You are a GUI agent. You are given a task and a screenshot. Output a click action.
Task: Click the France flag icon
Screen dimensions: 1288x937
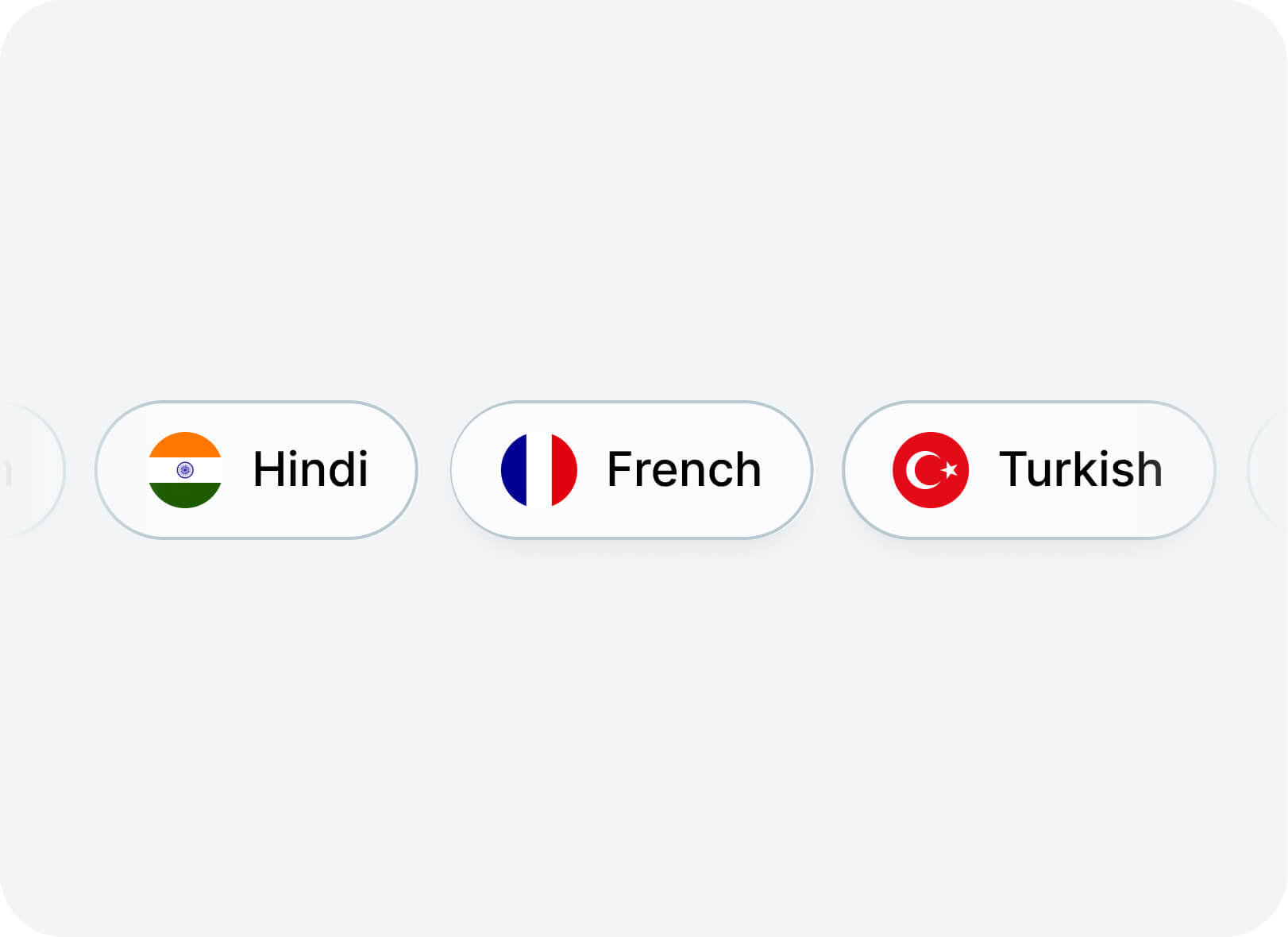[x=538, y=469]
